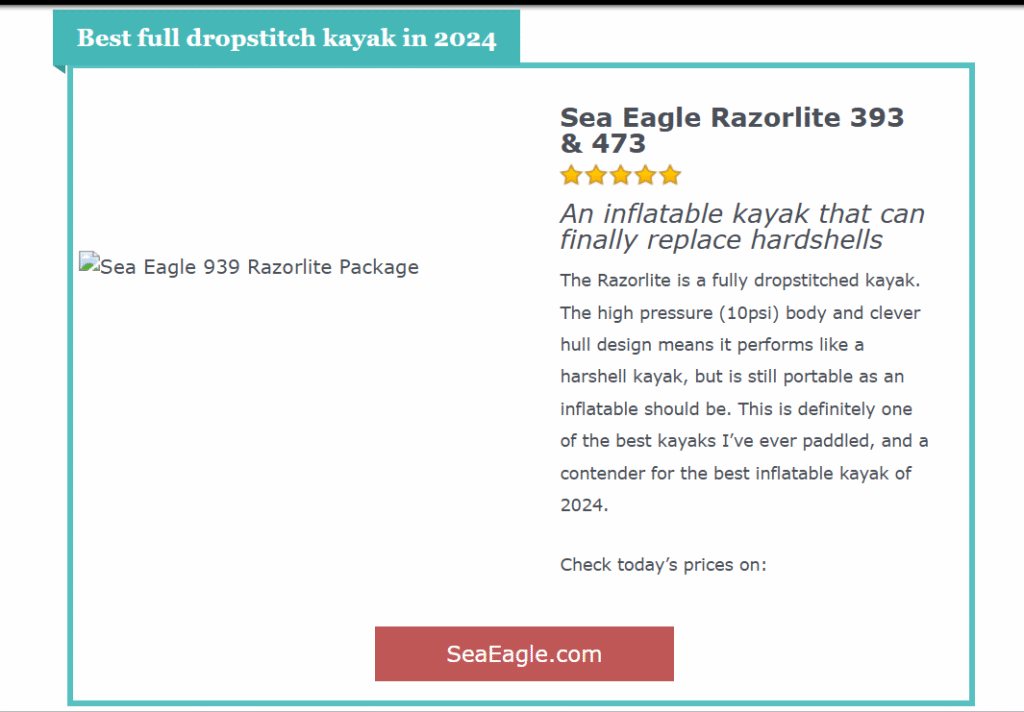
Task: Click the fifth and last rating star
Action: [x=670, y=176]
